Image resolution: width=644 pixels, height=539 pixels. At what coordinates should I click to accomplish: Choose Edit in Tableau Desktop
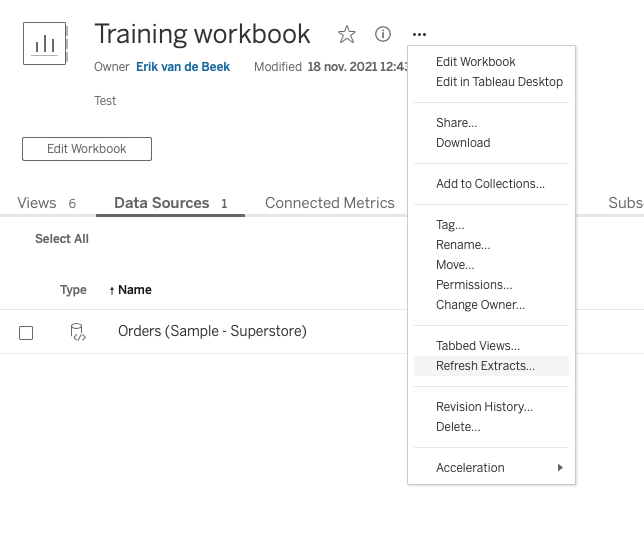tap(499, 82)
